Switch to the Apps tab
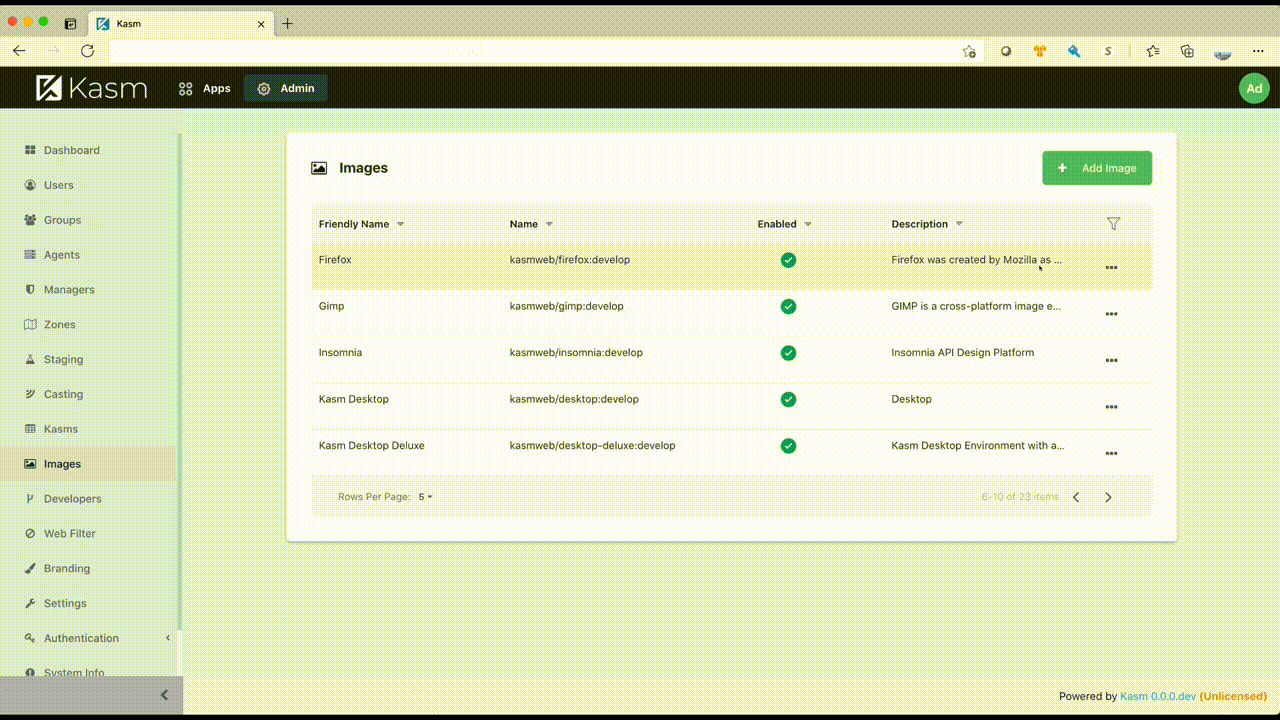Viewport: 1280px width, 720px height. pyautogui.click(x=205, y=88)
